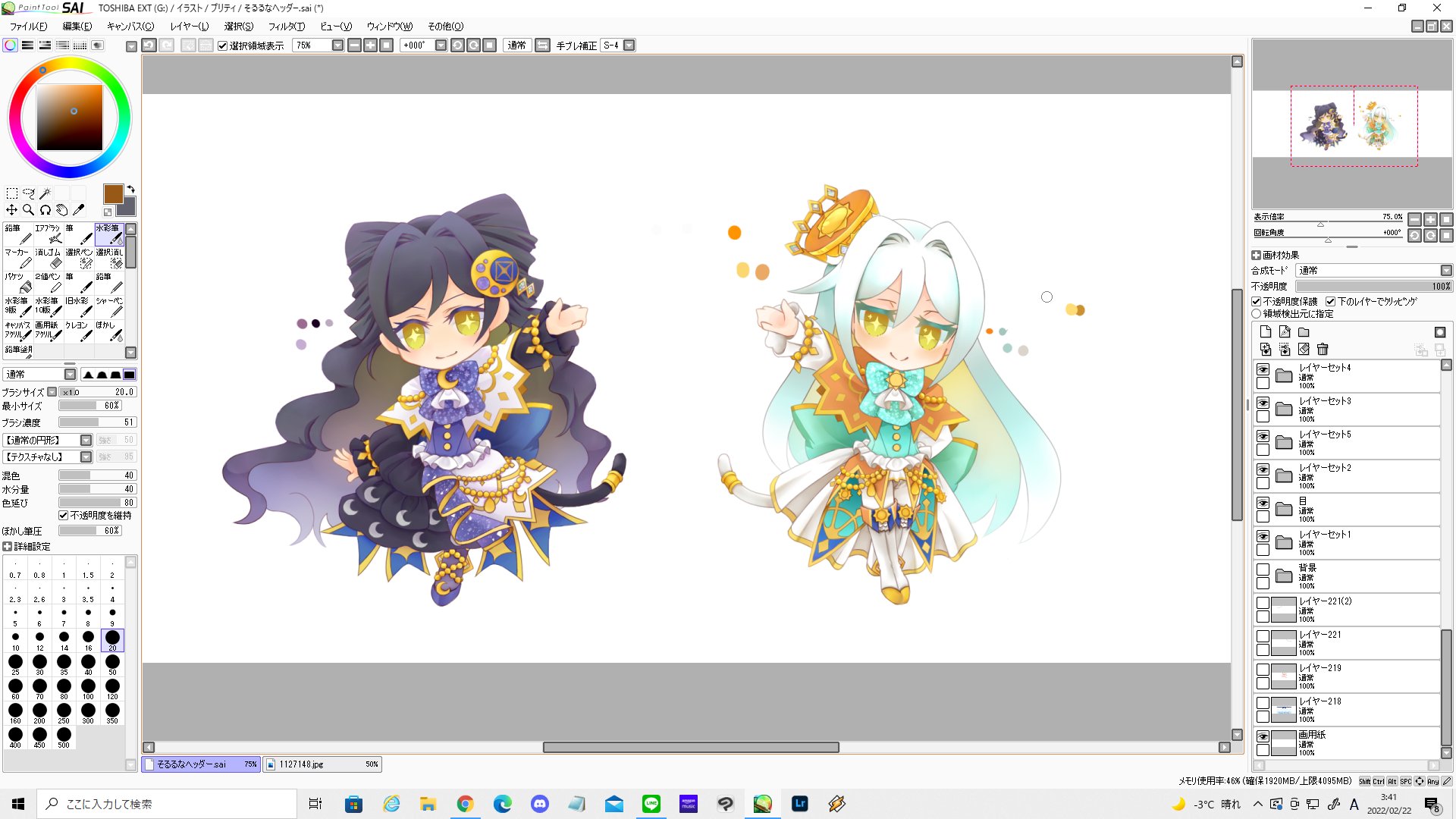Select the エアブラシ airbrush tool
This screenshot has height=819, width=1456.
click(49, 234)
